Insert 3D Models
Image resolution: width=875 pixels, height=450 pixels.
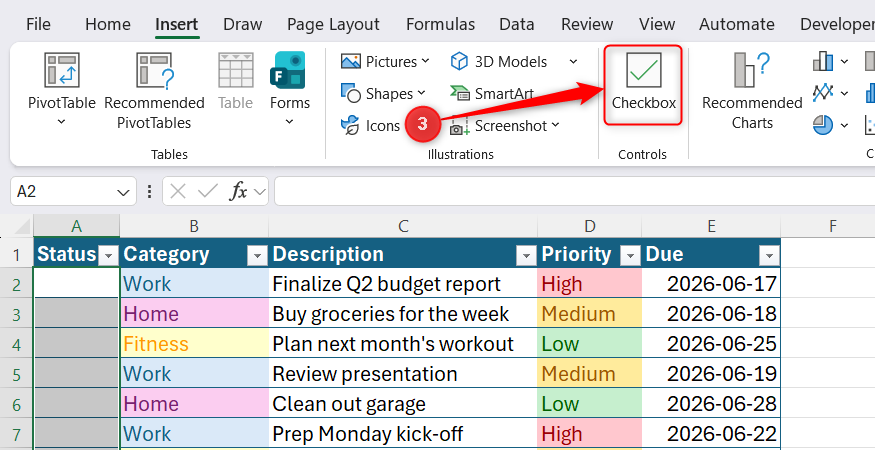click(499, 61)
